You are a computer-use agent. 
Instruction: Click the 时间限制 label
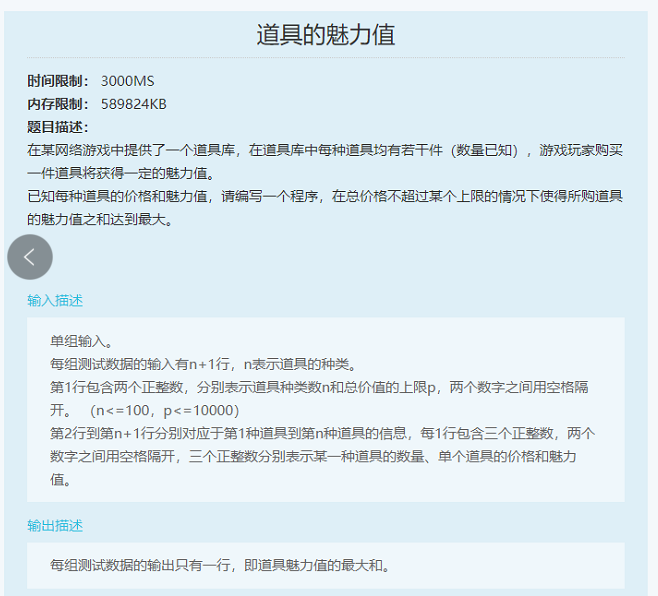pos(58,81)
